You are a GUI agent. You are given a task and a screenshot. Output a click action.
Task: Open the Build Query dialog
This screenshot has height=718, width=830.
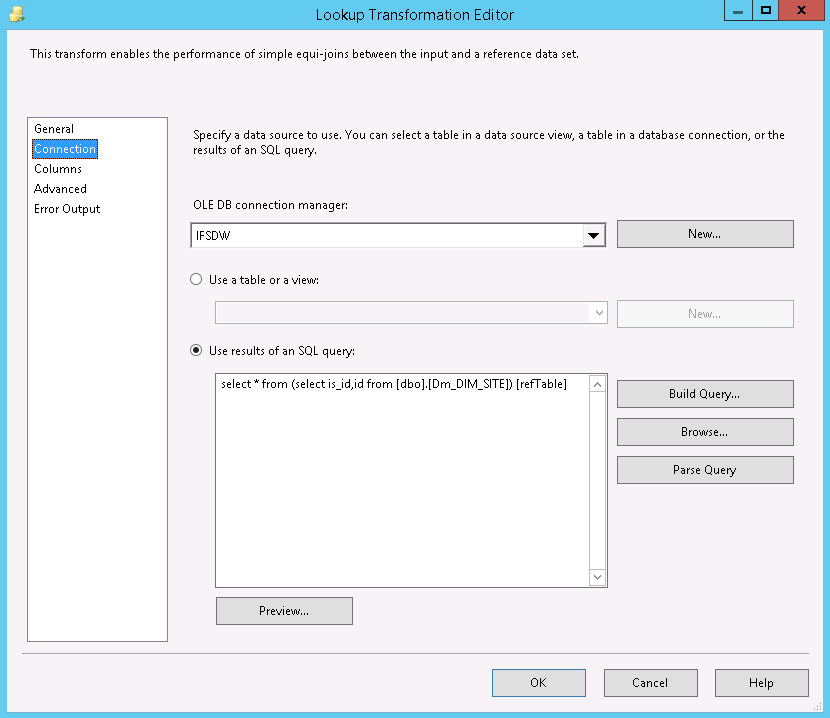tap(704, 394)
